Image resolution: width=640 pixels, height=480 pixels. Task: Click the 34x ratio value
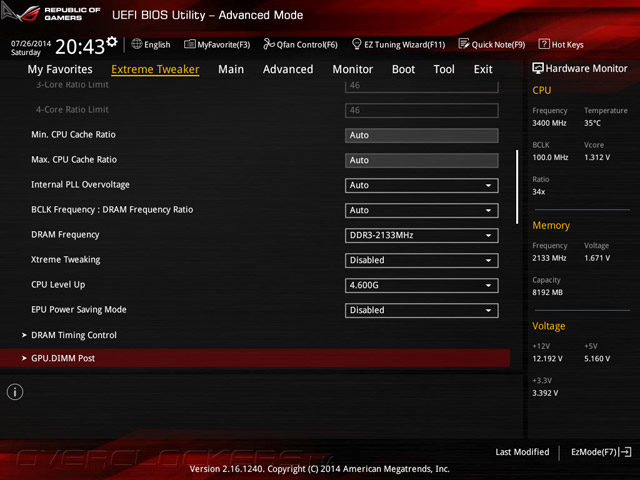point(538,191)
